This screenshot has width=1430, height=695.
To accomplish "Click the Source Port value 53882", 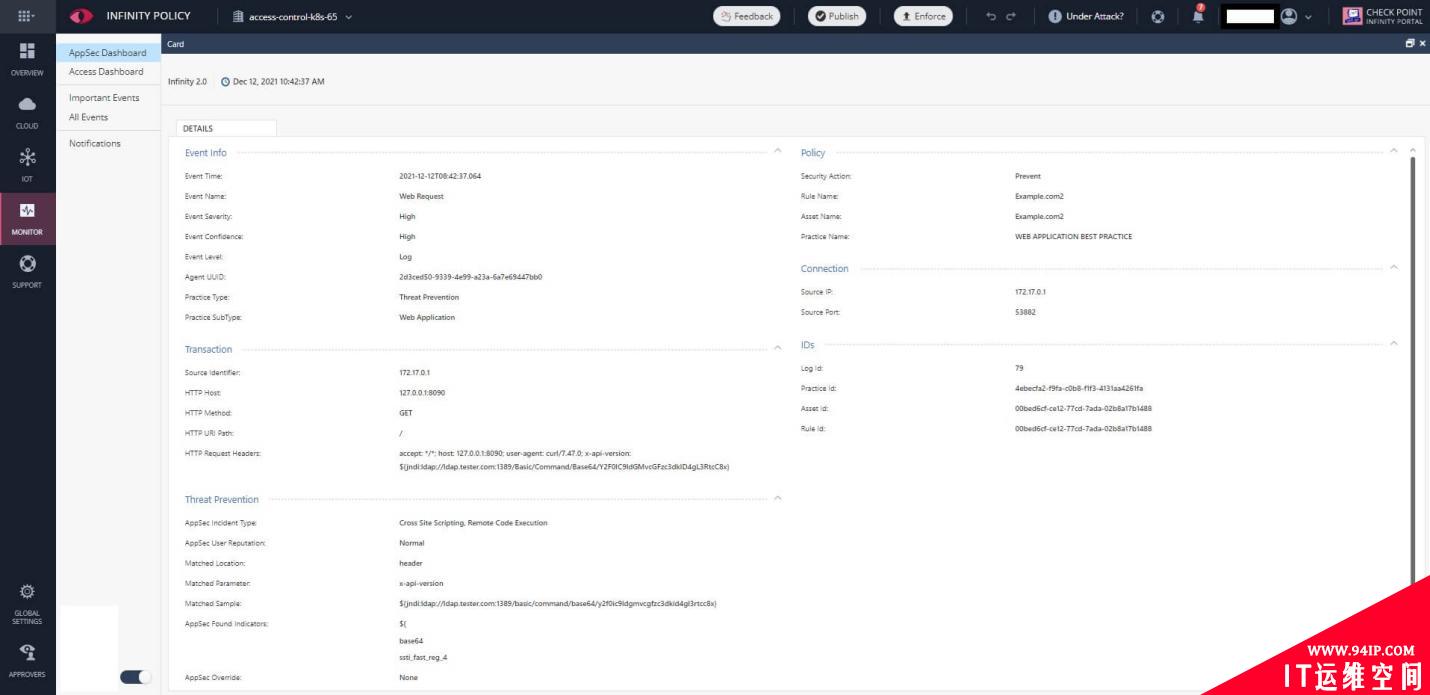I will [x=1025, y=312].
